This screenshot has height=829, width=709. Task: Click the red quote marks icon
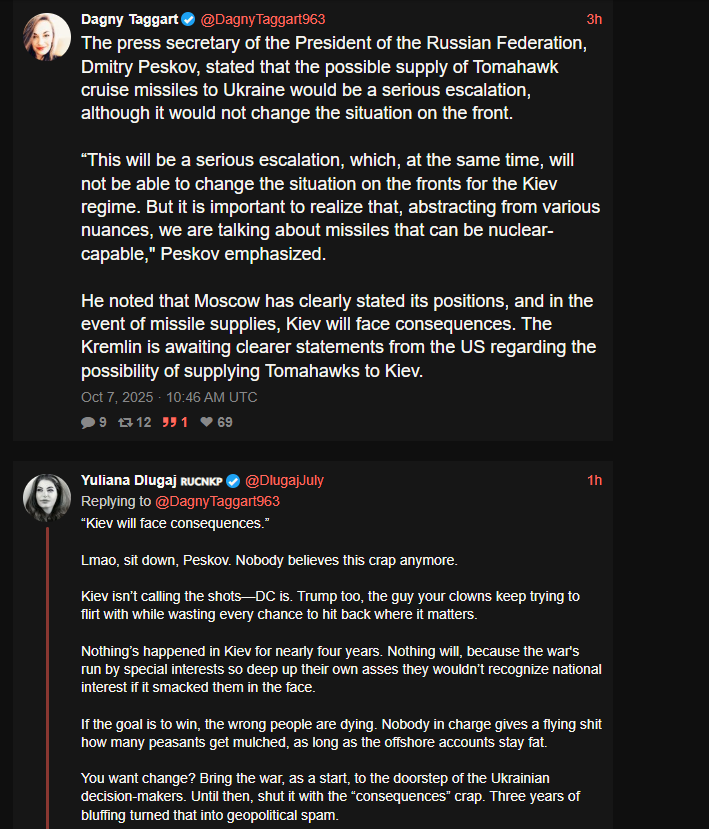[169, 422]
